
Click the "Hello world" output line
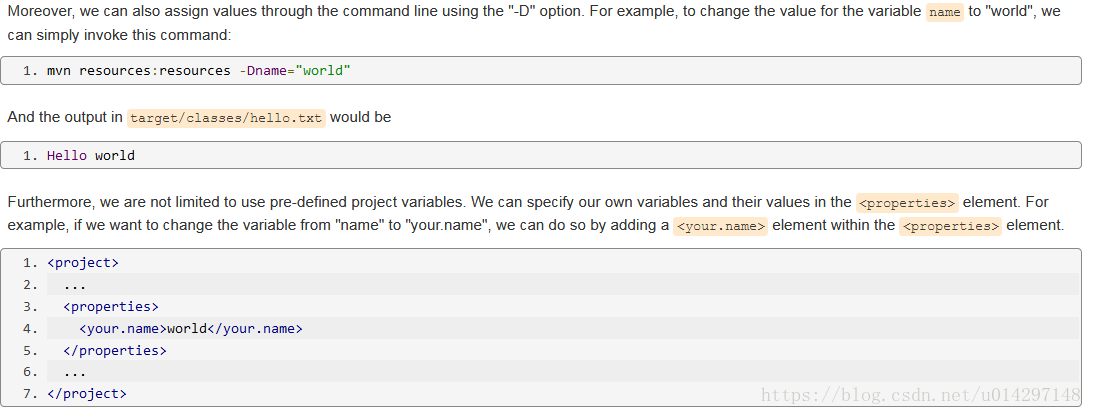pos(90,155)
